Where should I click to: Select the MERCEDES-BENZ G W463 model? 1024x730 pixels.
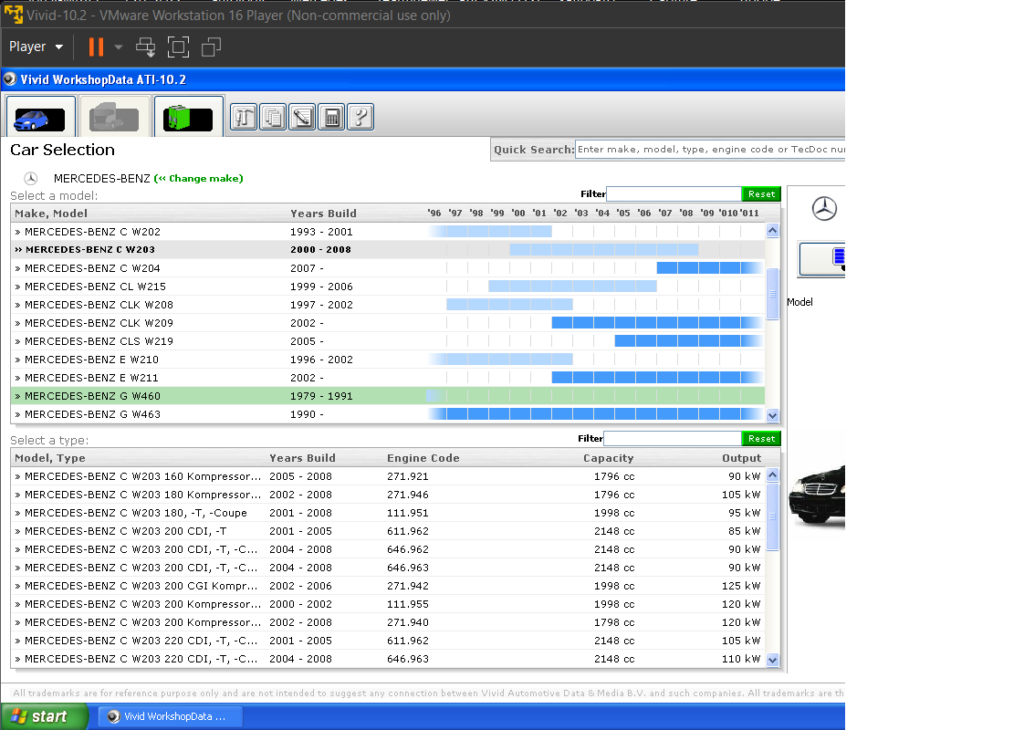(388, 415)
